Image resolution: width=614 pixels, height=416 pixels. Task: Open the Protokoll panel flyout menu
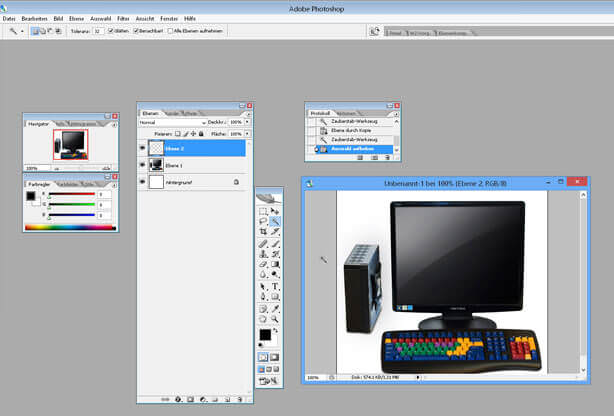(x=396, y=114)
